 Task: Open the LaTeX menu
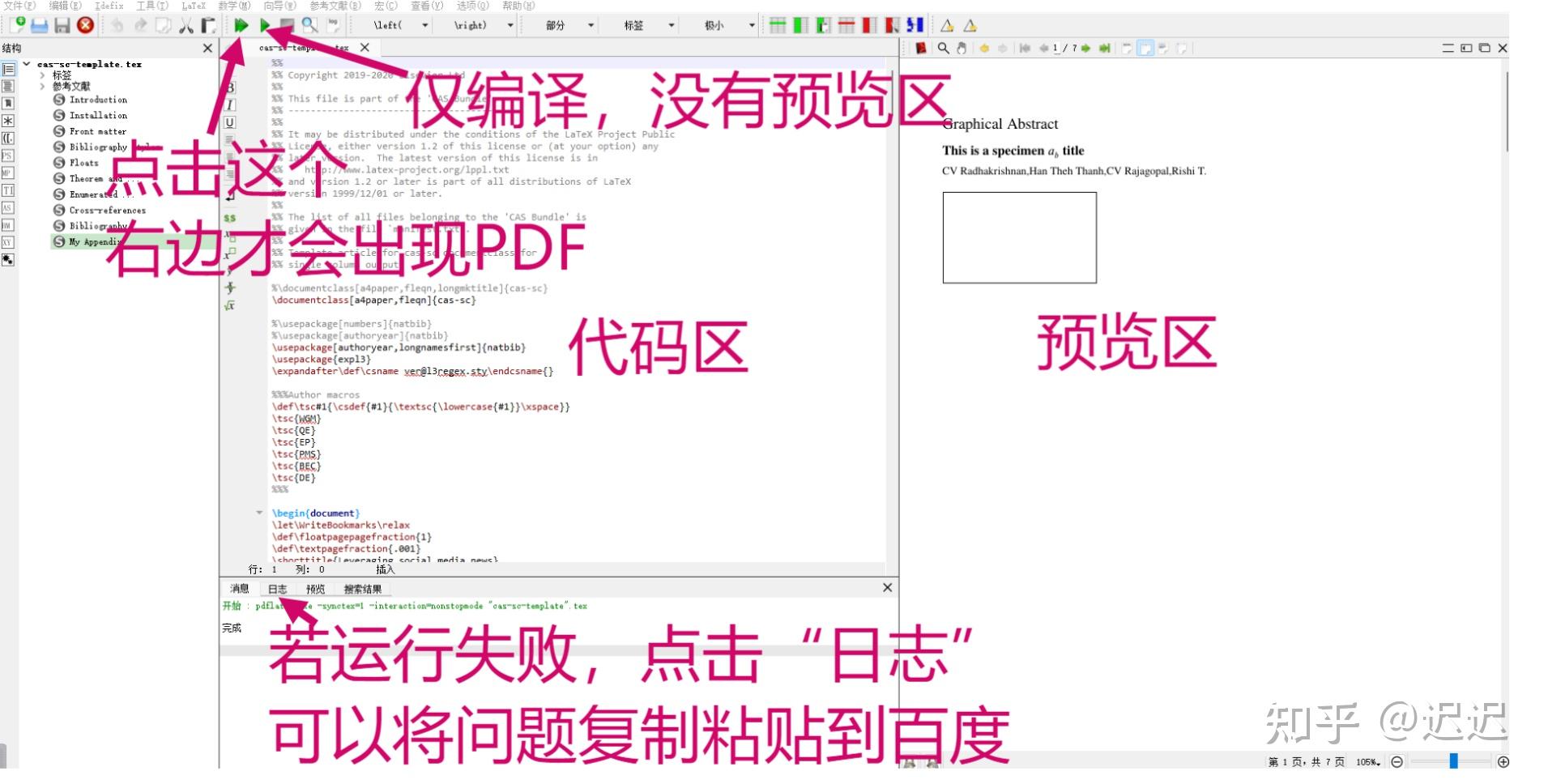(x=194, y=6)
